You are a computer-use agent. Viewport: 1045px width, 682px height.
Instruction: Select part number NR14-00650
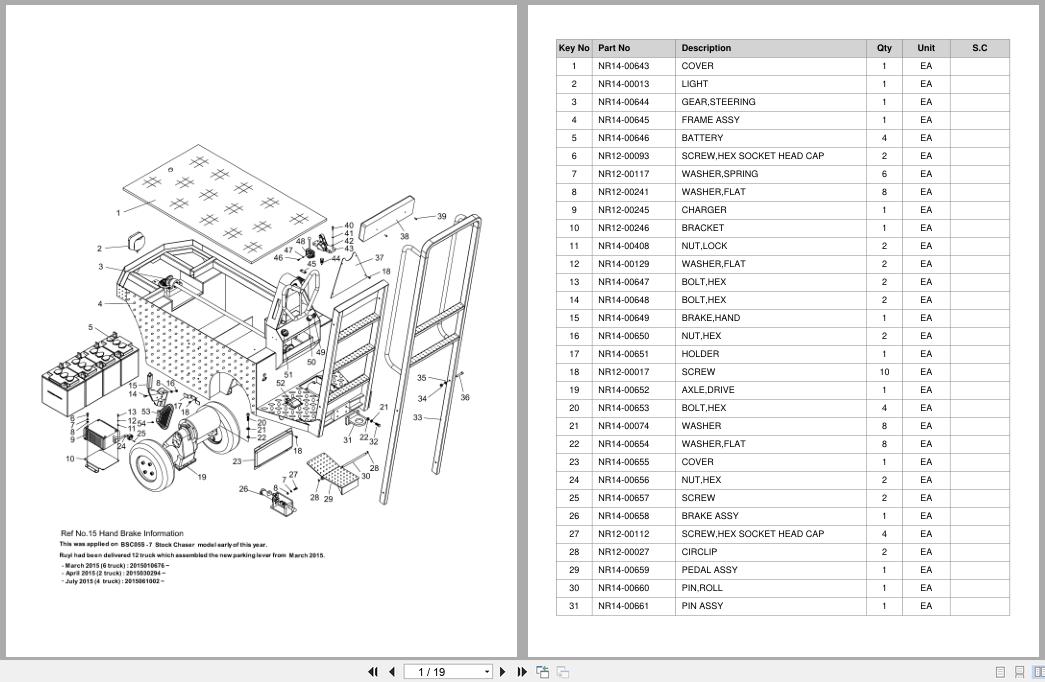(623, 336)
